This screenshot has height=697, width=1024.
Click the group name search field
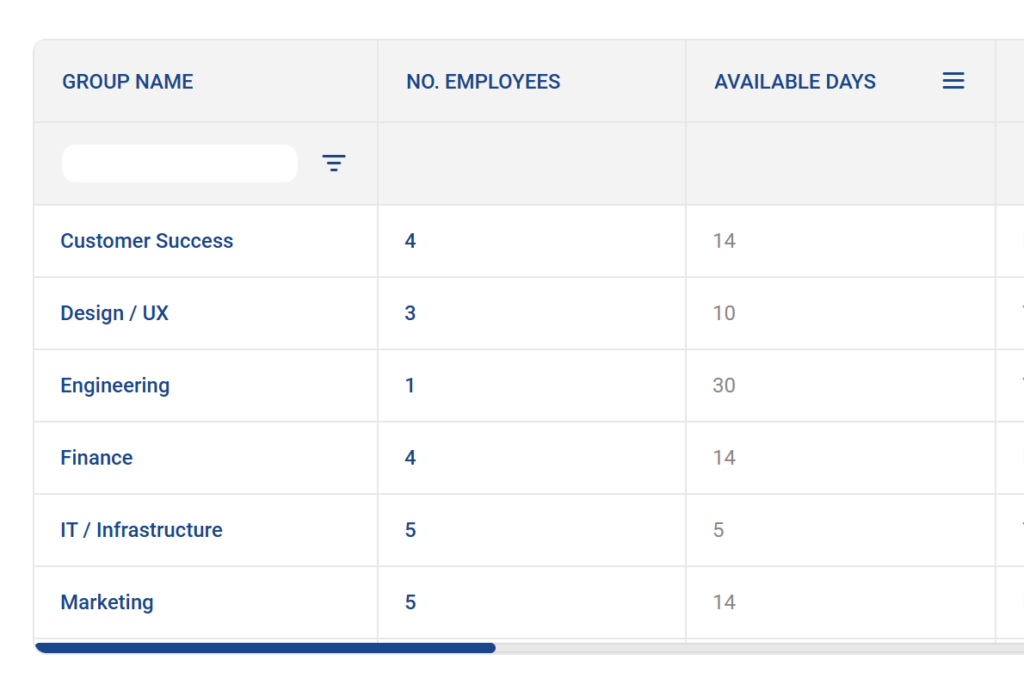(x=180, y=162)
